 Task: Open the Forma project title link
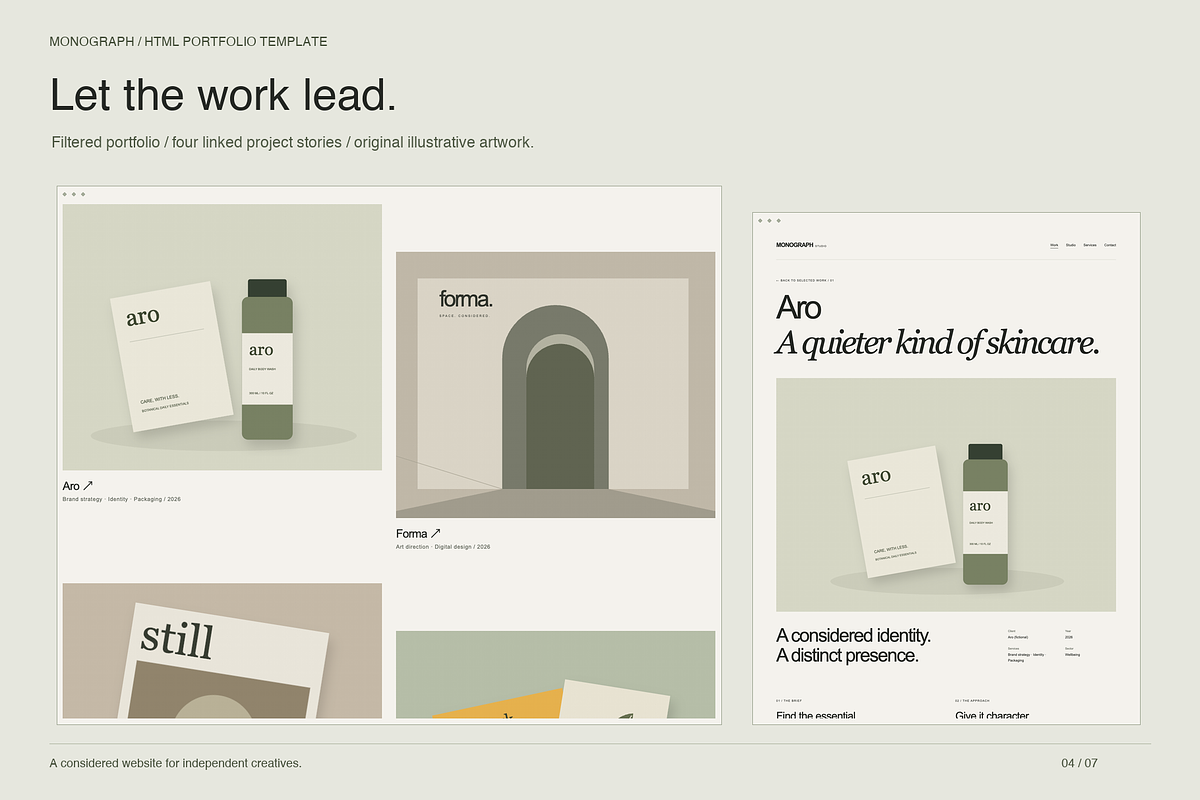[412, 534]
